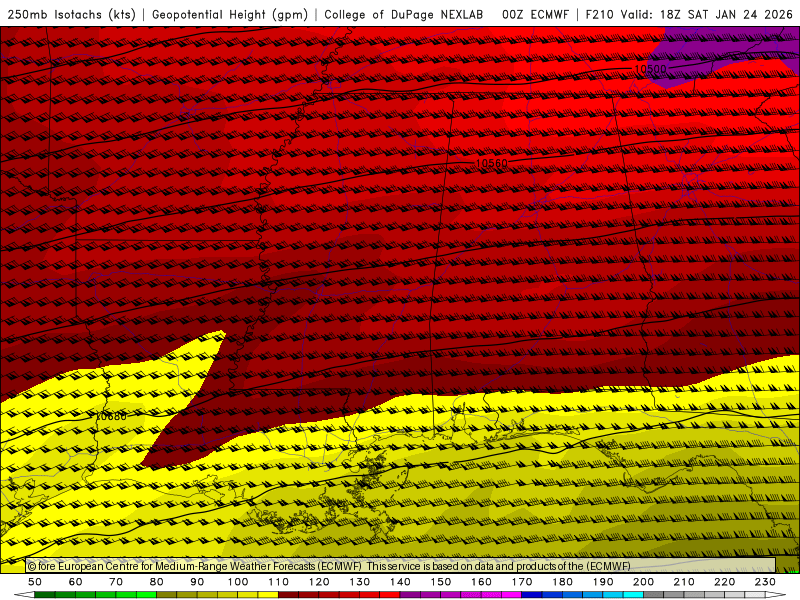Click the 90 value on the color scale
Image resolution: width=800 pixels, height=600 pixels.
pos(197,582)
